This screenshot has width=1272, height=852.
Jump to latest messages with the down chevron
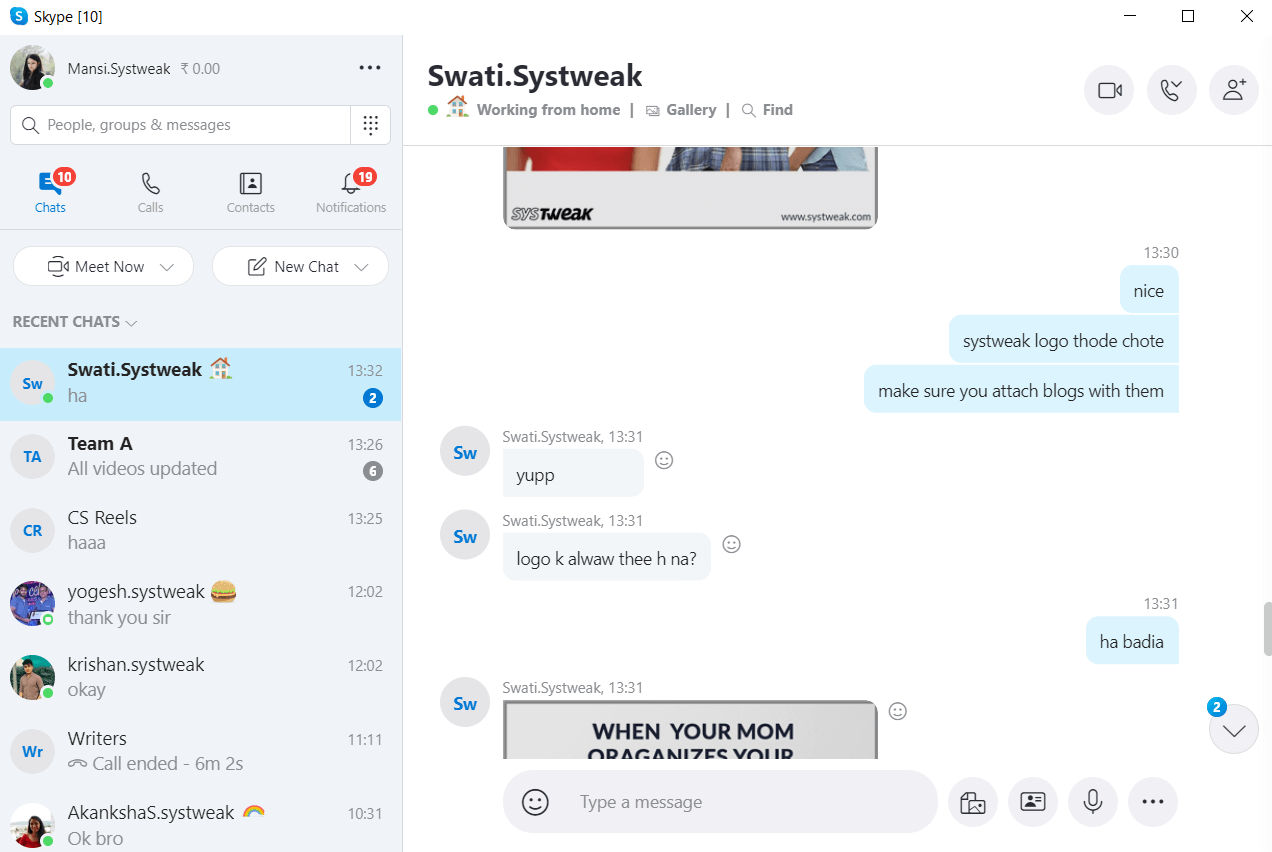click(x=1233, y=729)
